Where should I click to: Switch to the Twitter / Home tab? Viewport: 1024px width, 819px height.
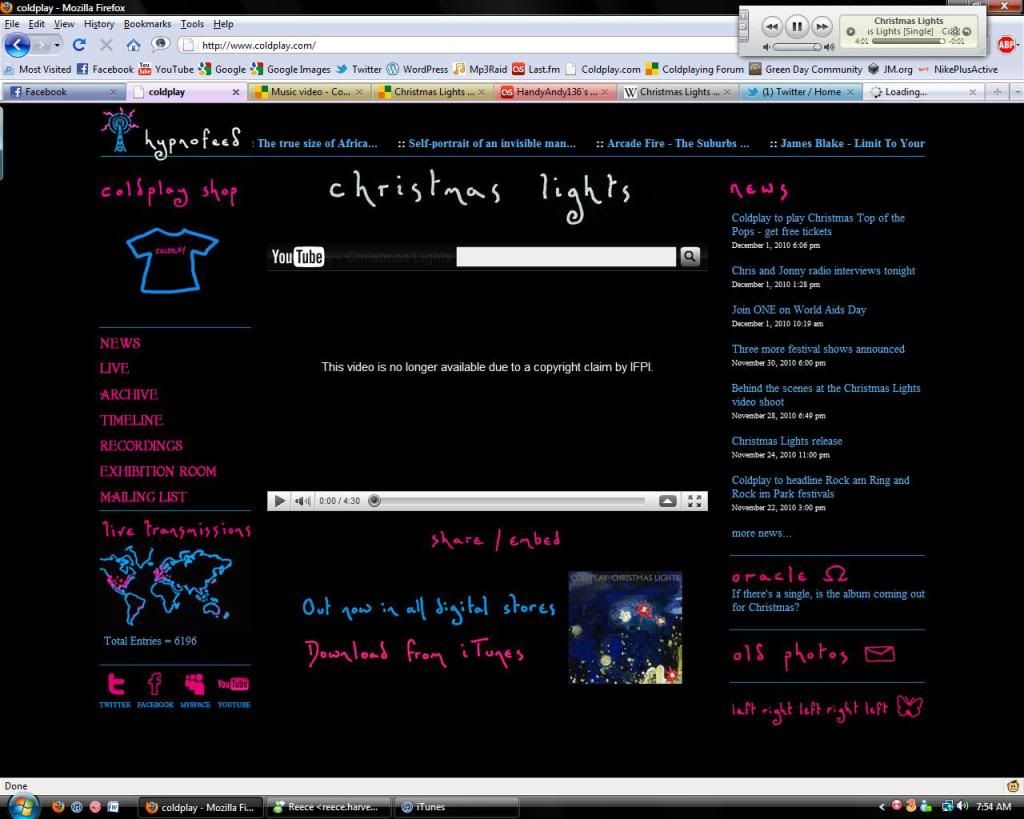pos(801,92)
